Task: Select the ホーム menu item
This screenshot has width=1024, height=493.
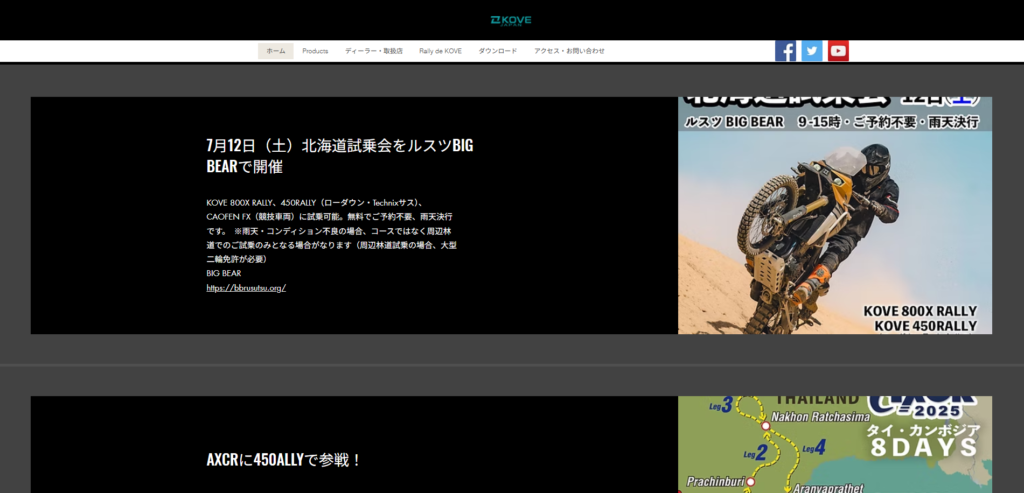Action: 276,51
